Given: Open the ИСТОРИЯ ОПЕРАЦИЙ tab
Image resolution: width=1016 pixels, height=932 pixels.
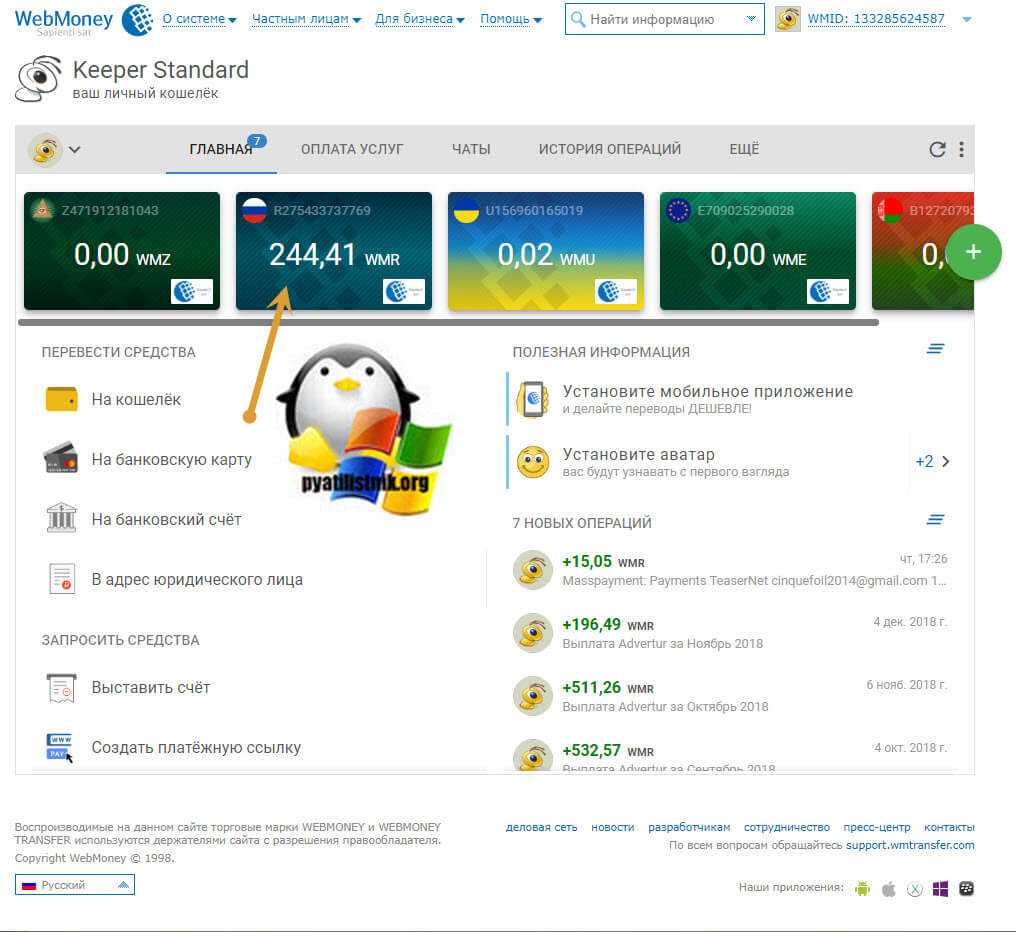Looking at the screenshot, I should [x=609, y=149].
